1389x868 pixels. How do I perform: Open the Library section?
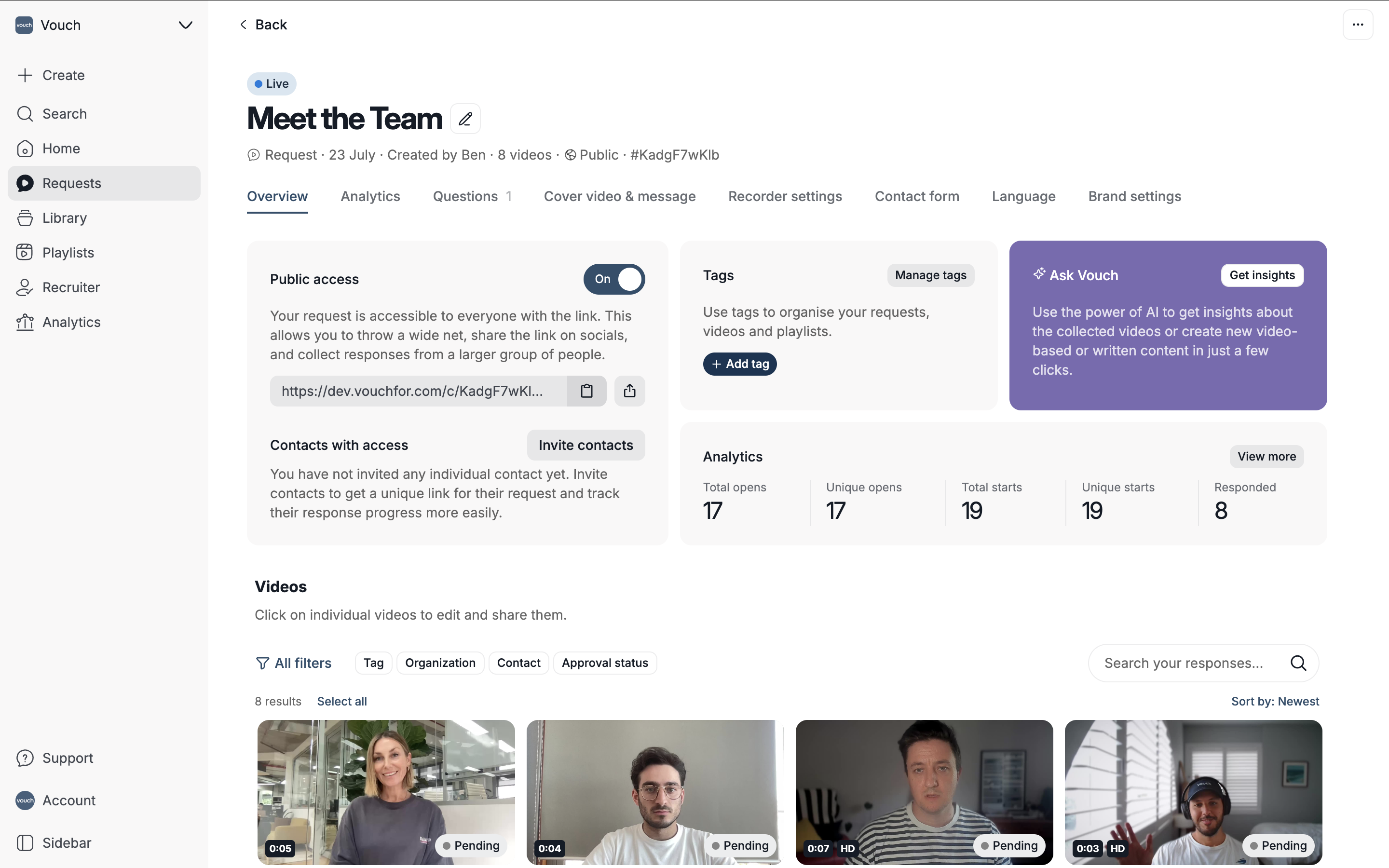point(104,217)
